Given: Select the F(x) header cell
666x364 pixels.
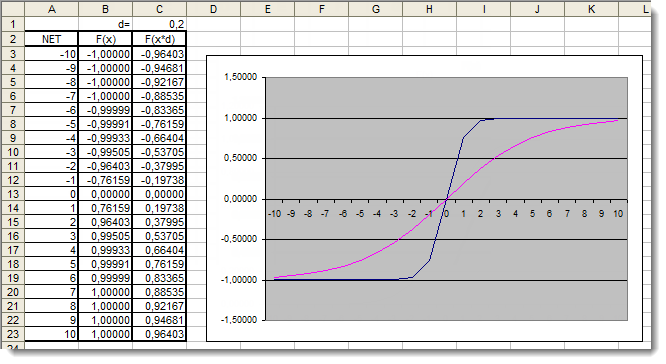Looking at the screenshot, I should point(105,39).
